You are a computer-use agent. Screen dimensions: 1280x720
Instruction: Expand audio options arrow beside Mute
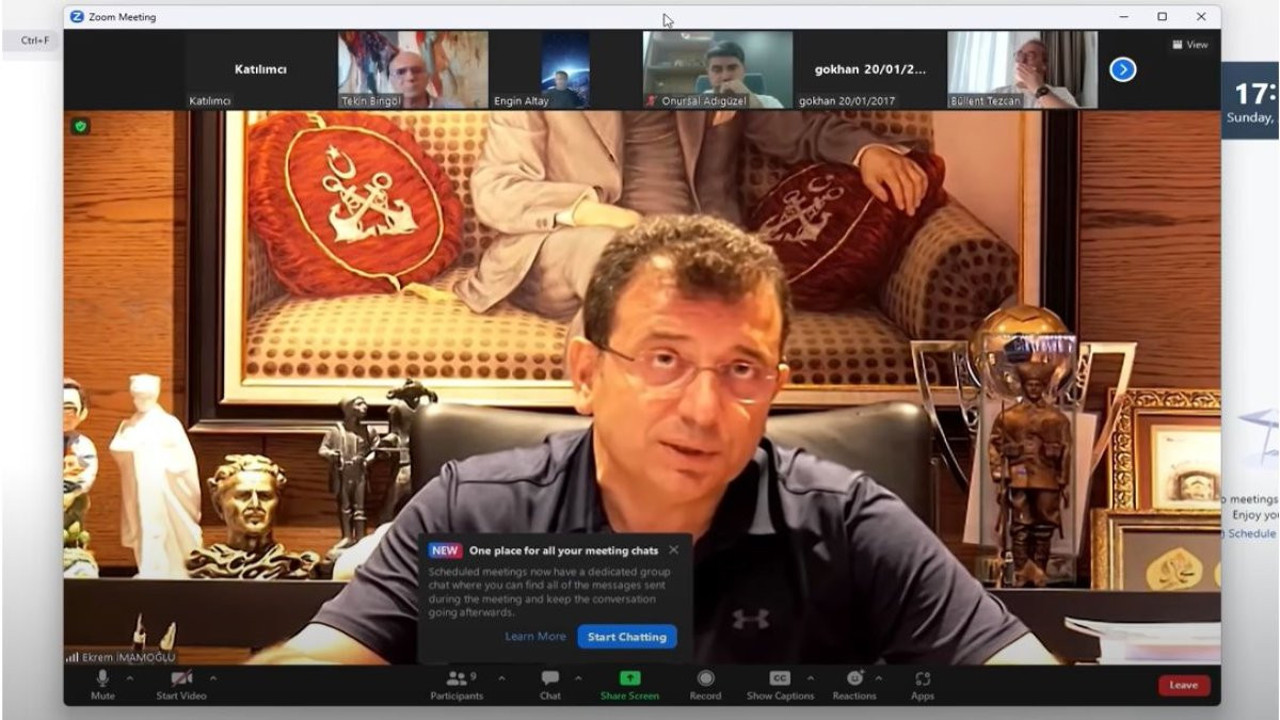pos(129,678)
